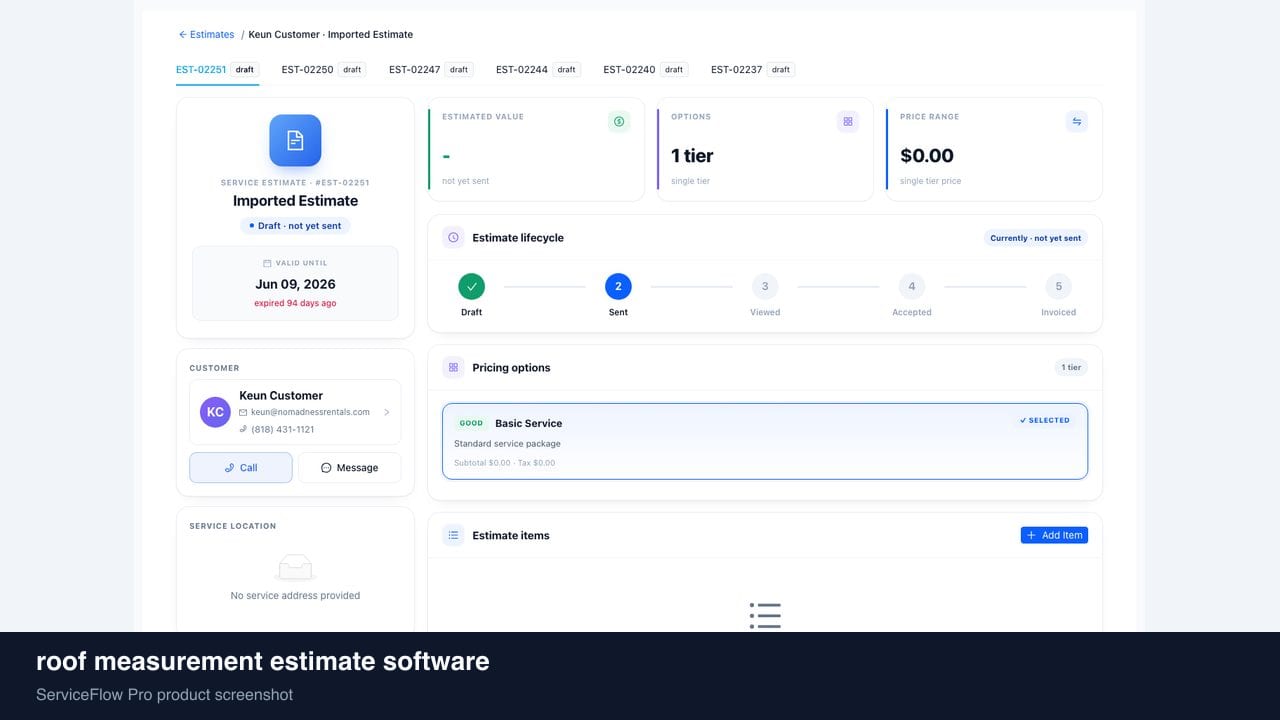Click the 'Draft · not yet sent' status badge
The width and height of the screenshot is (1280, 720).
tap(295, 226)
